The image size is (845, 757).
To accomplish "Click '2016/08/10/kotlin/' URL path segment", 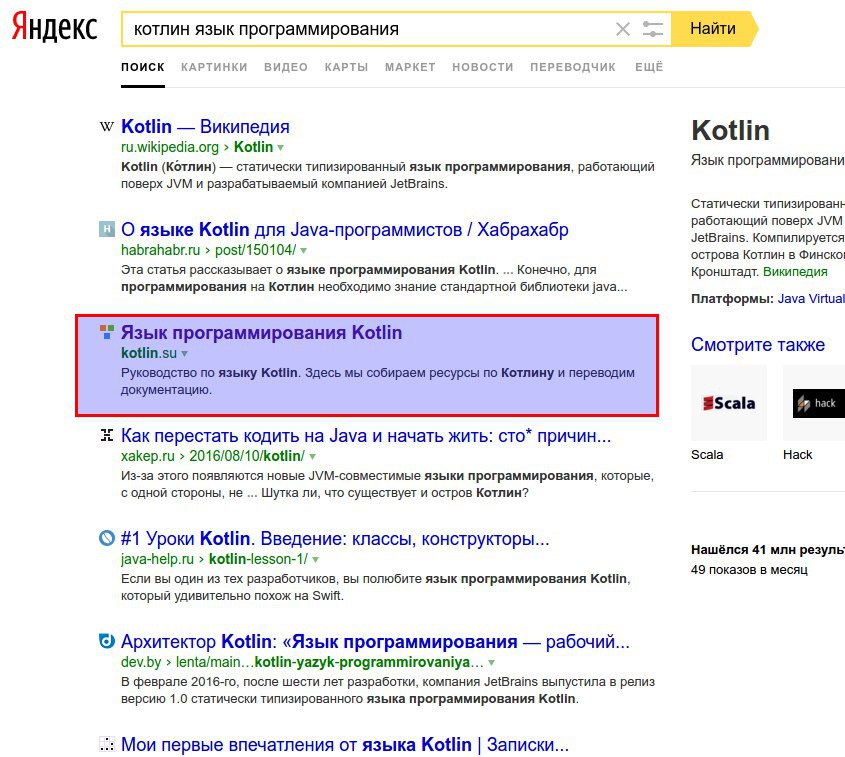I will (247, 456).
